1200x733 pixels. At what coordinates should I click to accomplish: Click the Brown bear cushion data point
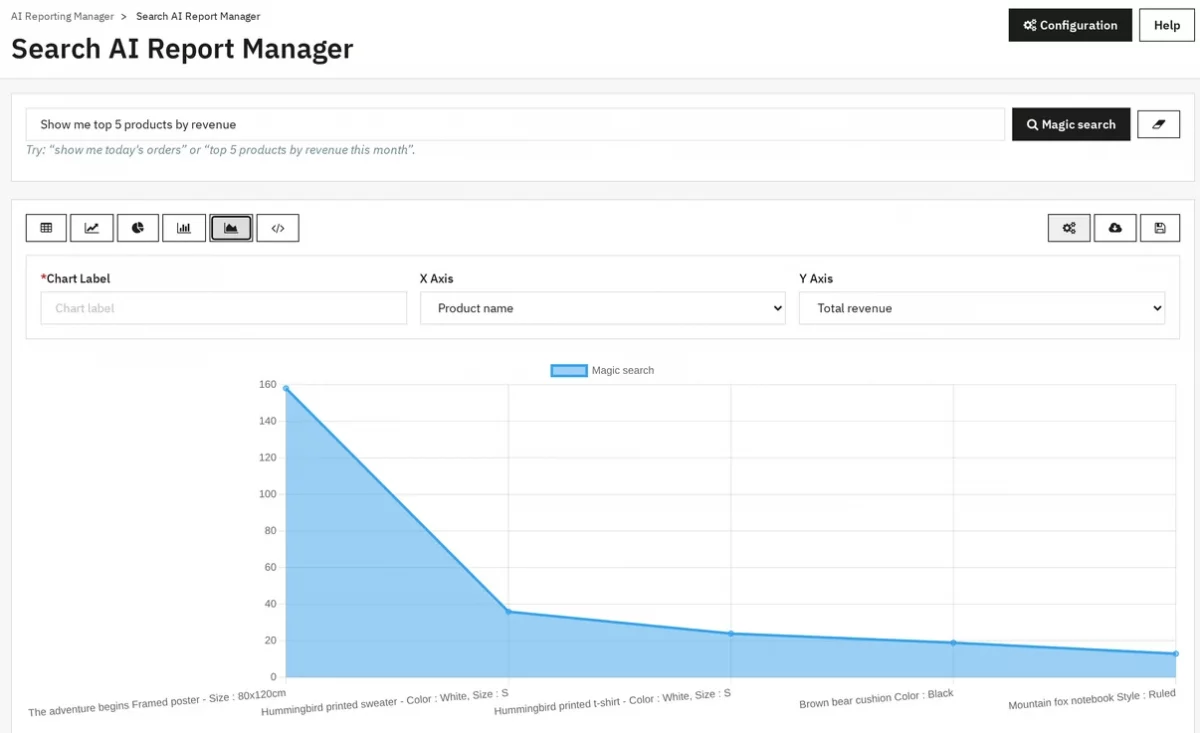click(x=953, y=642)
